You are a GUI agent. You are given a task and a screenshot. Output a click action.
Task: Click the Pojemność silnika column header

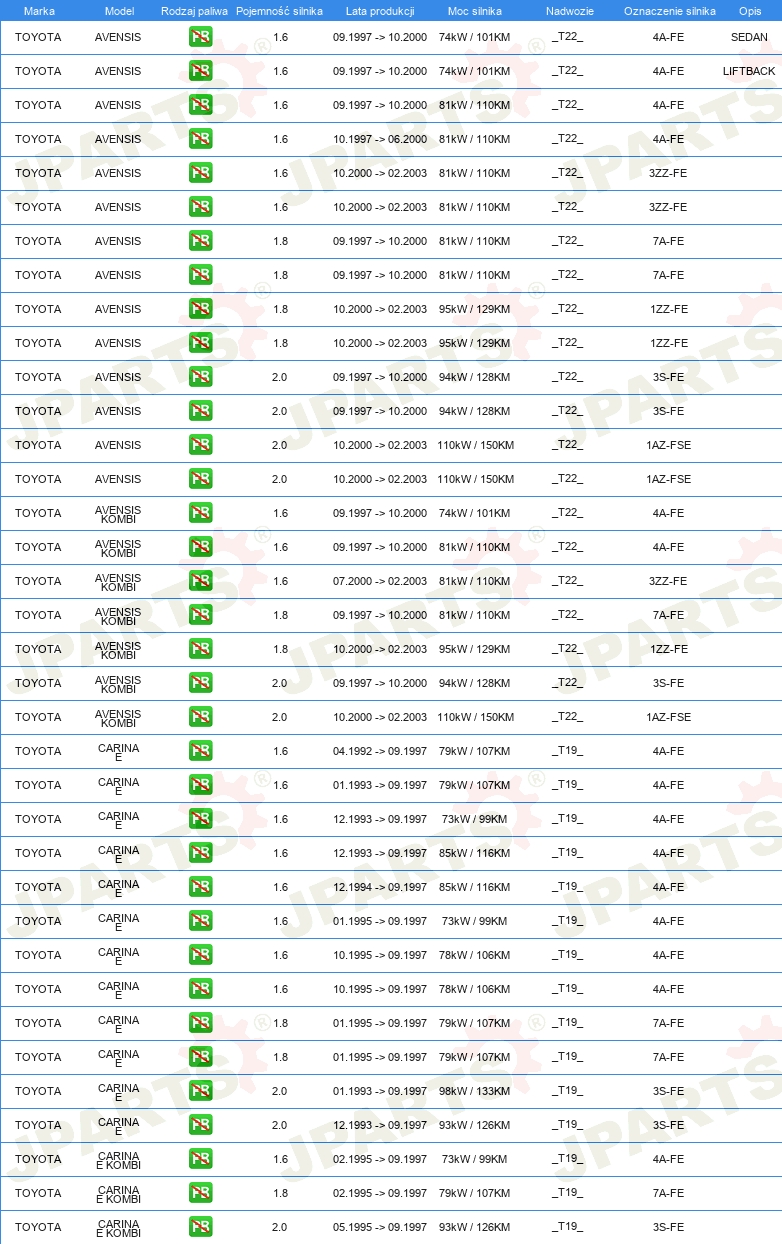click(279, 11)
